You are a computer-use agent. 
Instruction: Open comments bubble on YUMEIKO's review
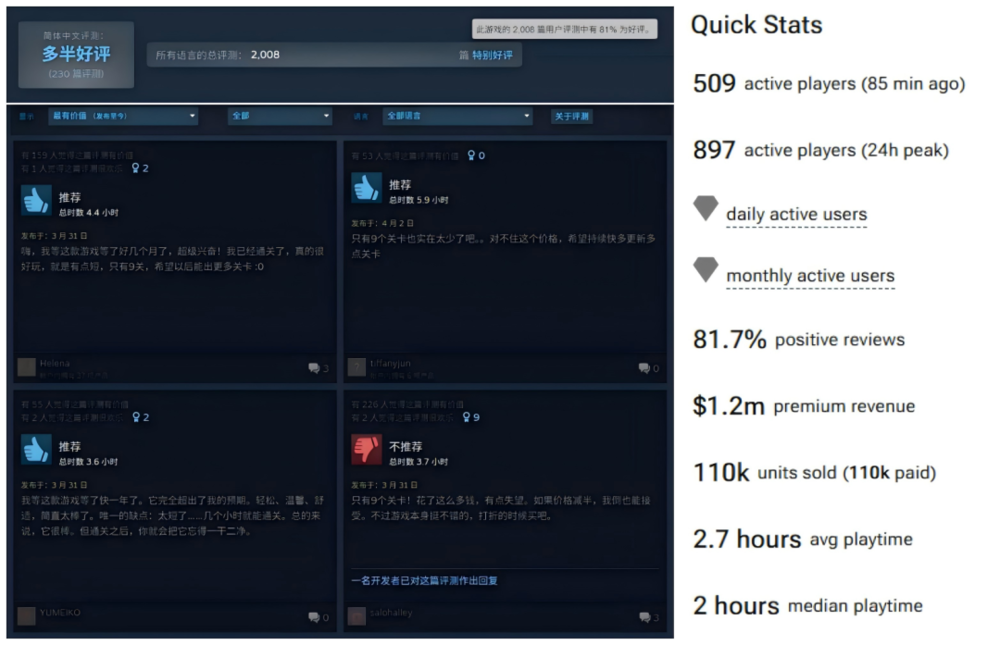coord(314,618)
